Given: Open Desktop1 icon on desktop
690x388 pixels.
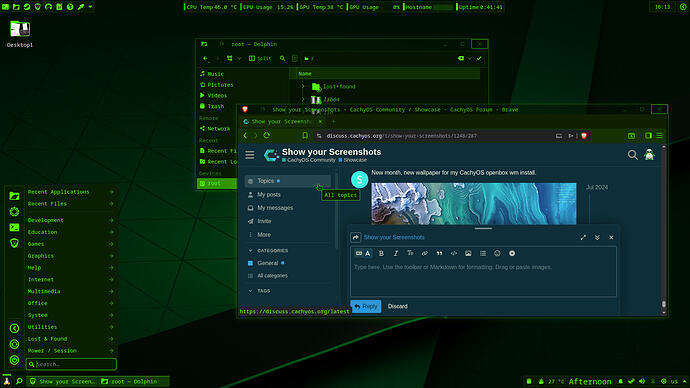Looking at the screenshot, I should coord(20,33).
